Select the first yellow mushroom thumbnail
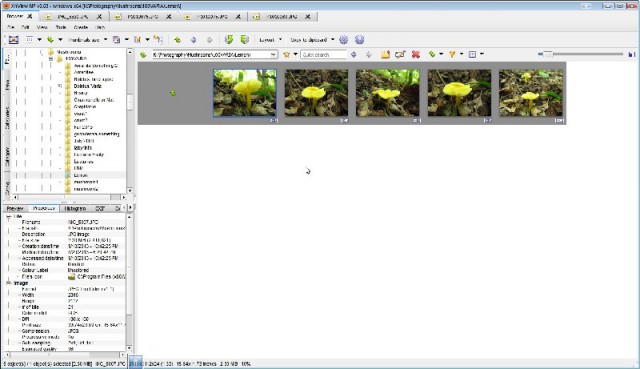The image size is (640, 369). tap(244, 93)
